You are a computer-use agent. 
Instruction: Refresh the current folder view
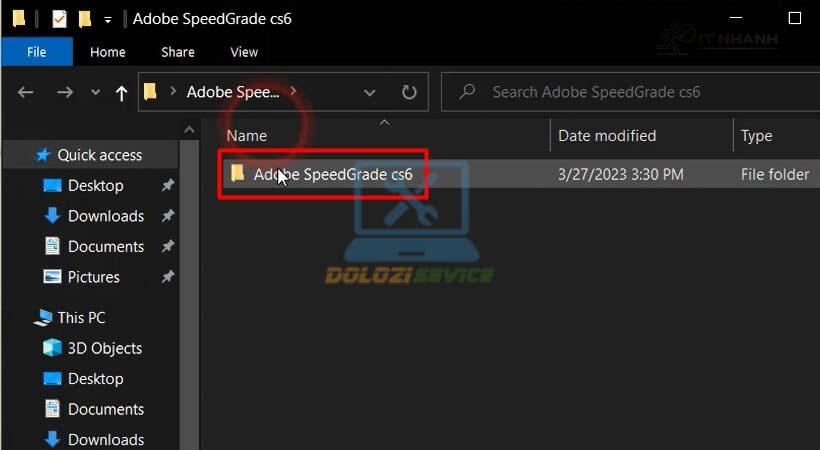[409, 92]
